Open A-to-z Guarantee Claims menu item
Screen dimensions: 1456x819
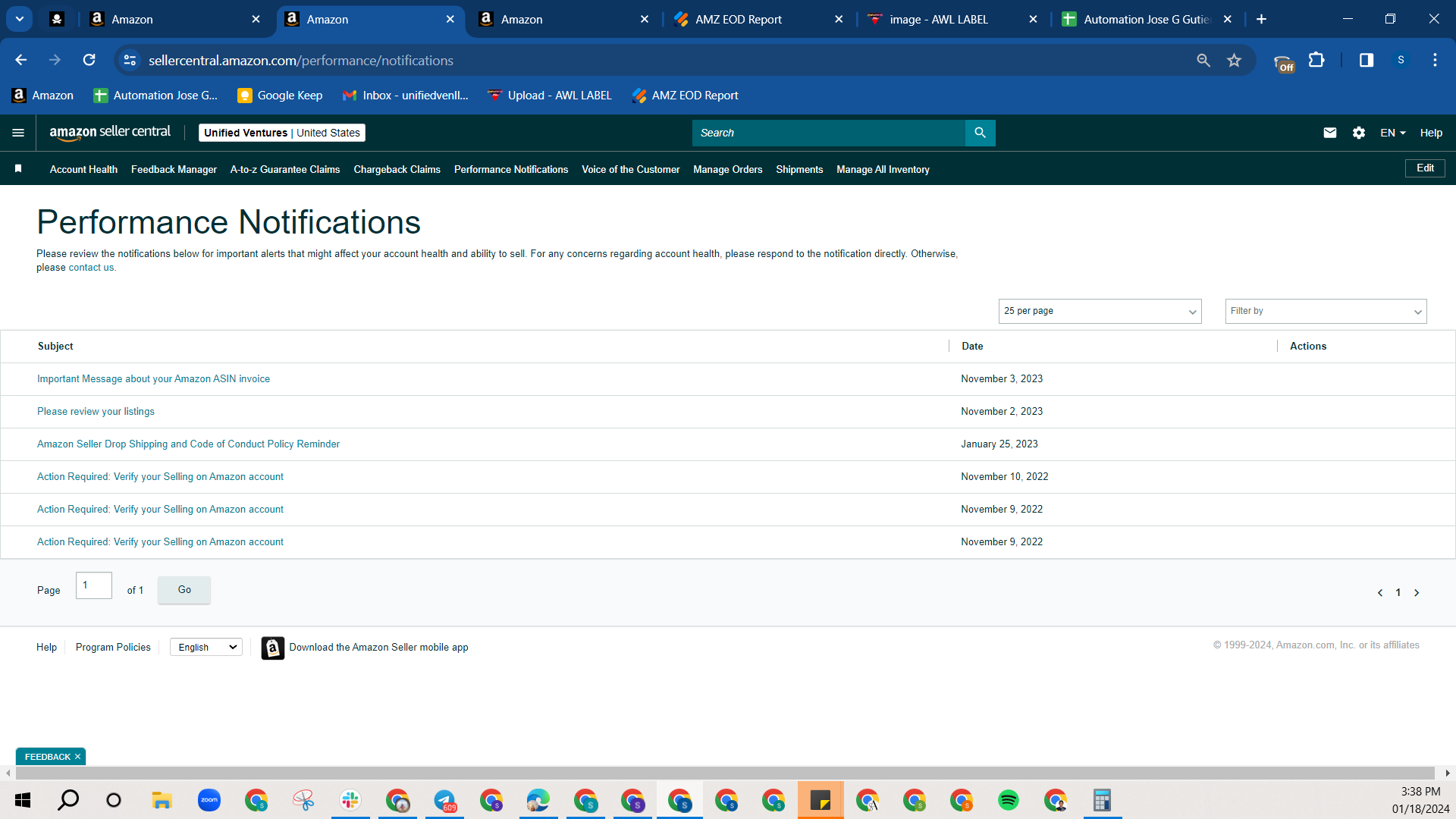coord(285,169)
